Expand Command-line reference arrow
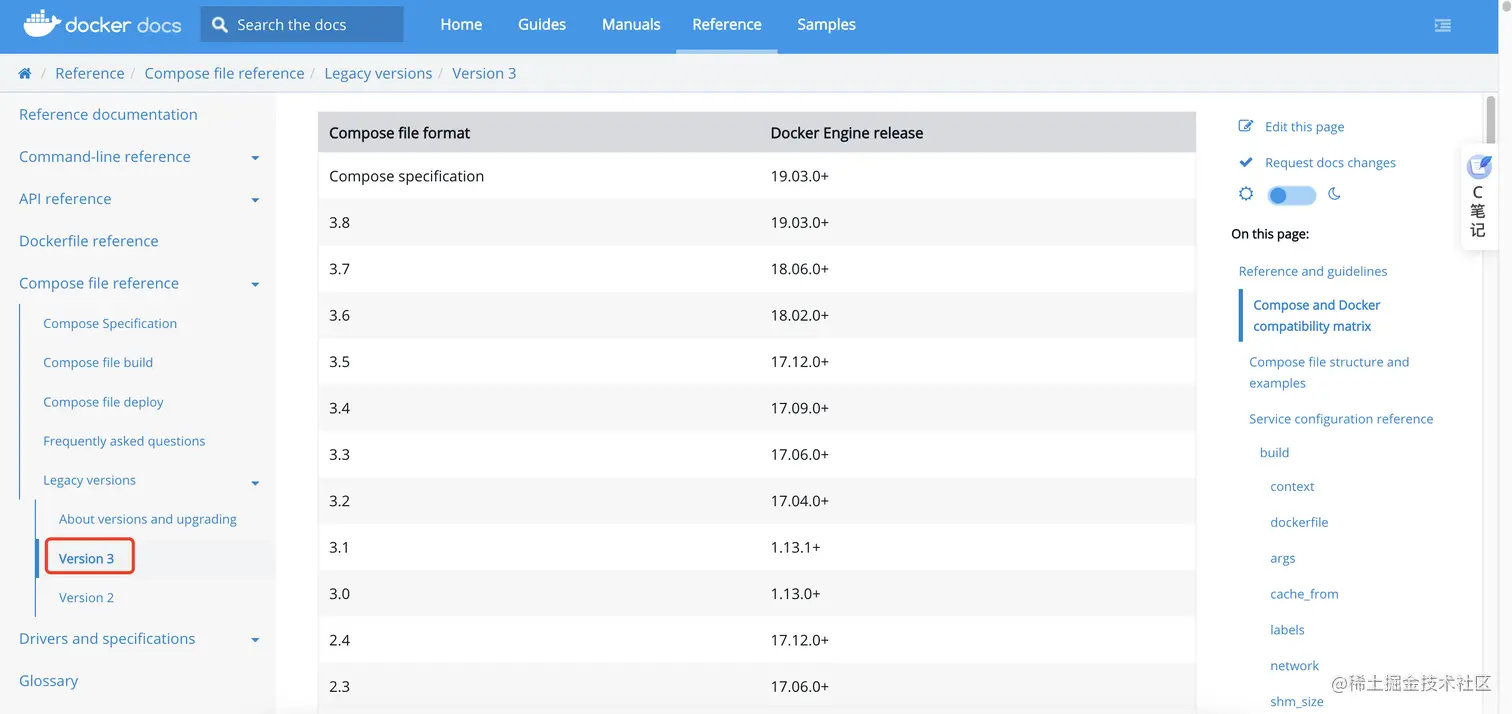This screenshot has height=714, width=1512. [x=255, y=158]
